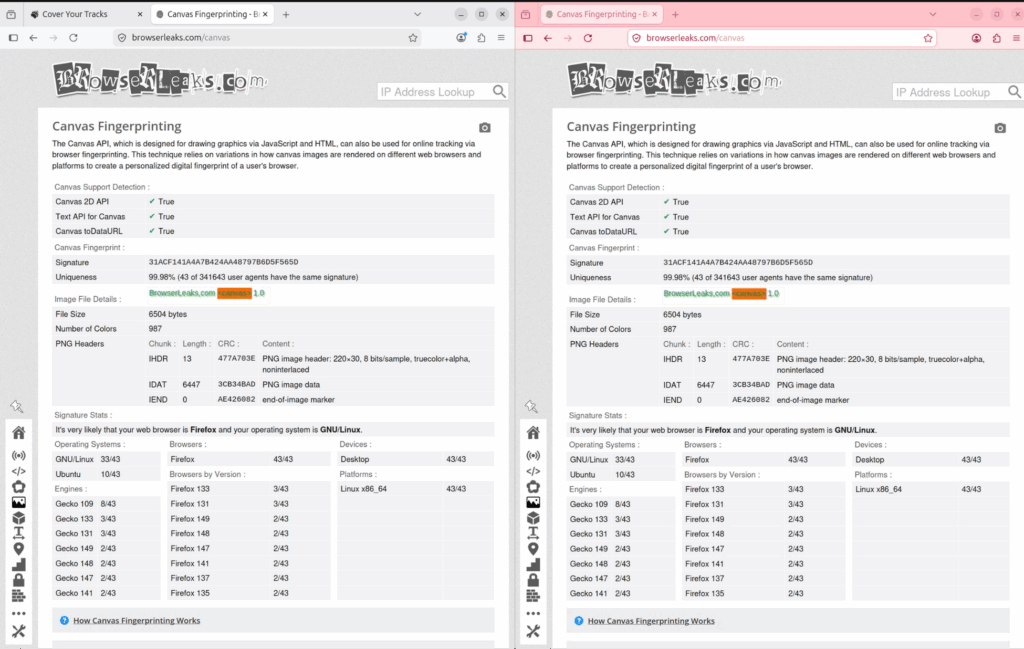The height and width of the screenshot is (649, 1024).
Task: Open the lock SSL icon in left sidebar
Action: pyautogui.click(x=18, y=580)
